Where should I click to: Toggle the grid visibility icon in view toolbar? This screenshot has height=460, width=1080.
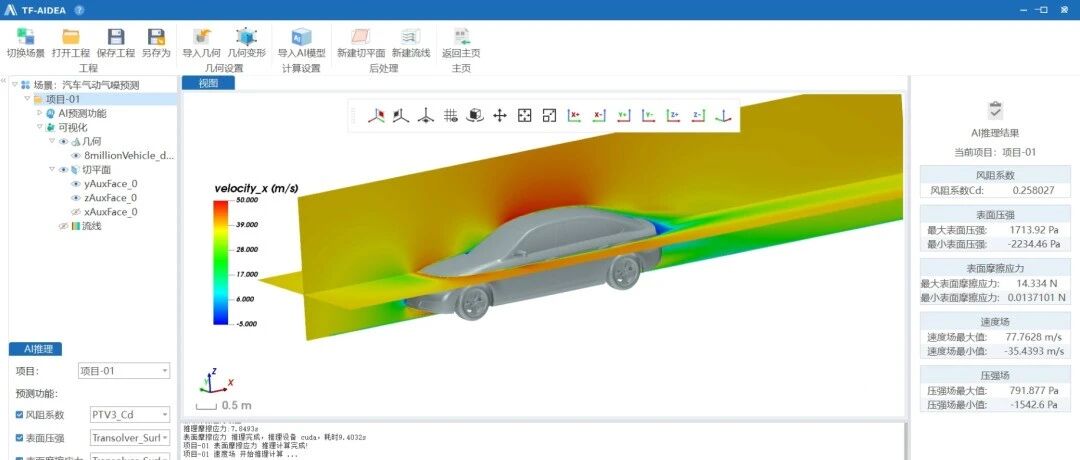(x=450, y=116)
